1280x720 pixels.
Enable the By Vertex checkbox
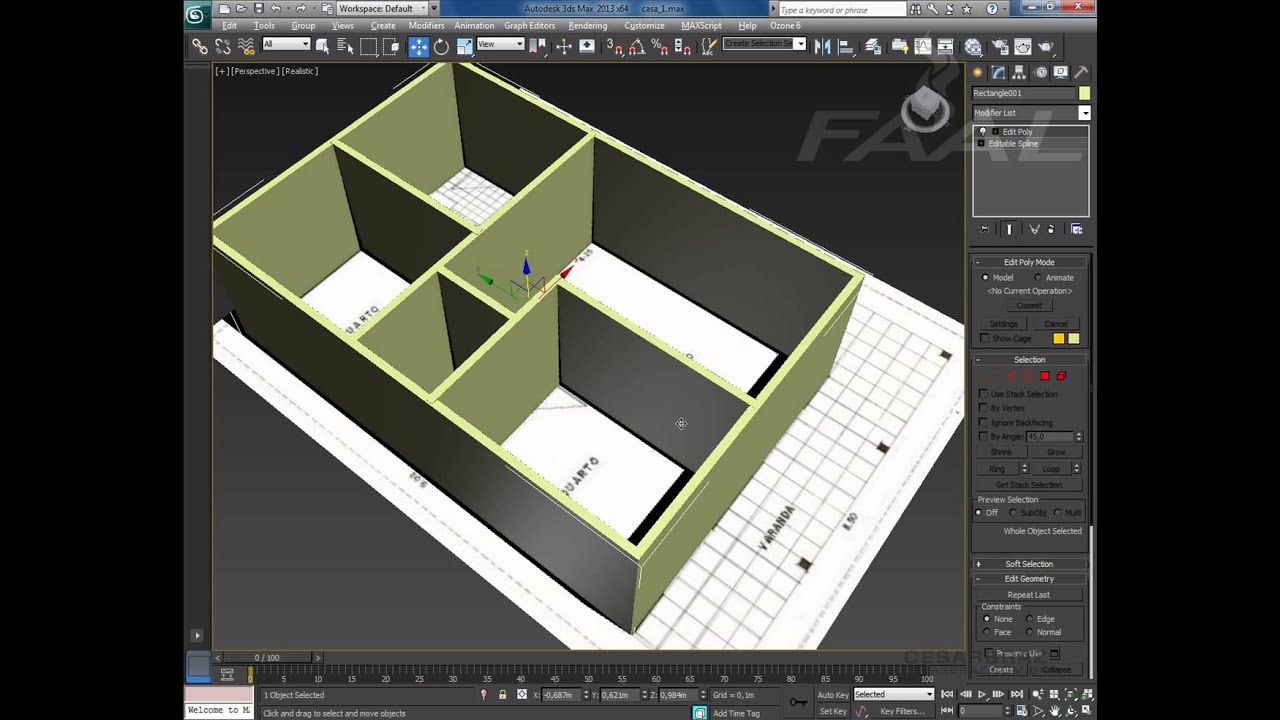984,408
